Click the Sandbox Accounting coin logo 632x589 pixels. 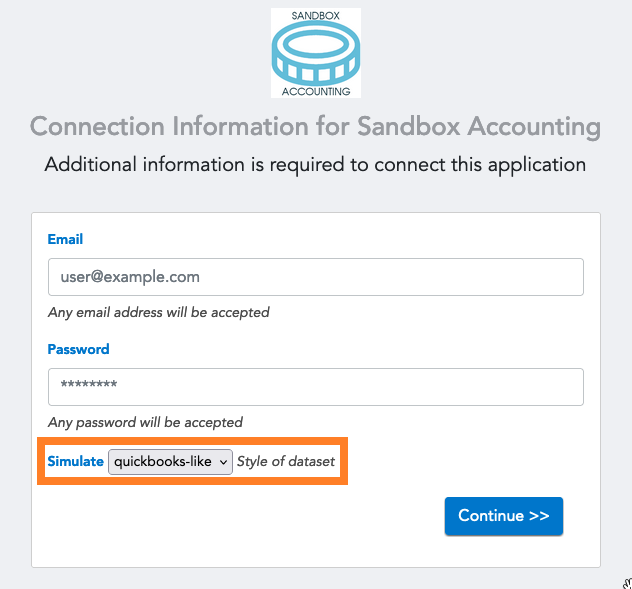316,53
